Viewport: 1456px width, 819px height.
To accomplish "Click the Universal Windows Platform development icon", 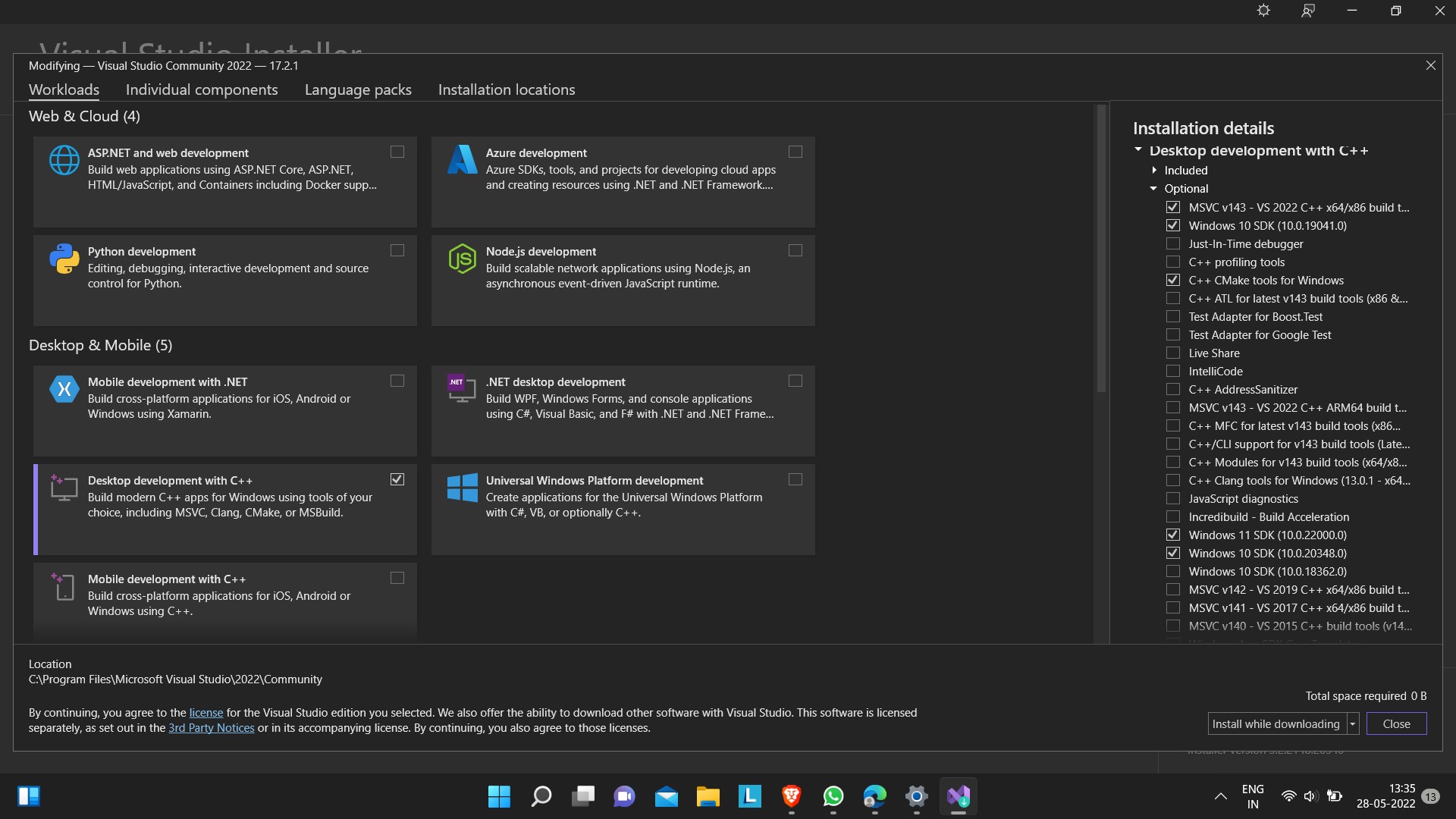I will tap(463, 488).
